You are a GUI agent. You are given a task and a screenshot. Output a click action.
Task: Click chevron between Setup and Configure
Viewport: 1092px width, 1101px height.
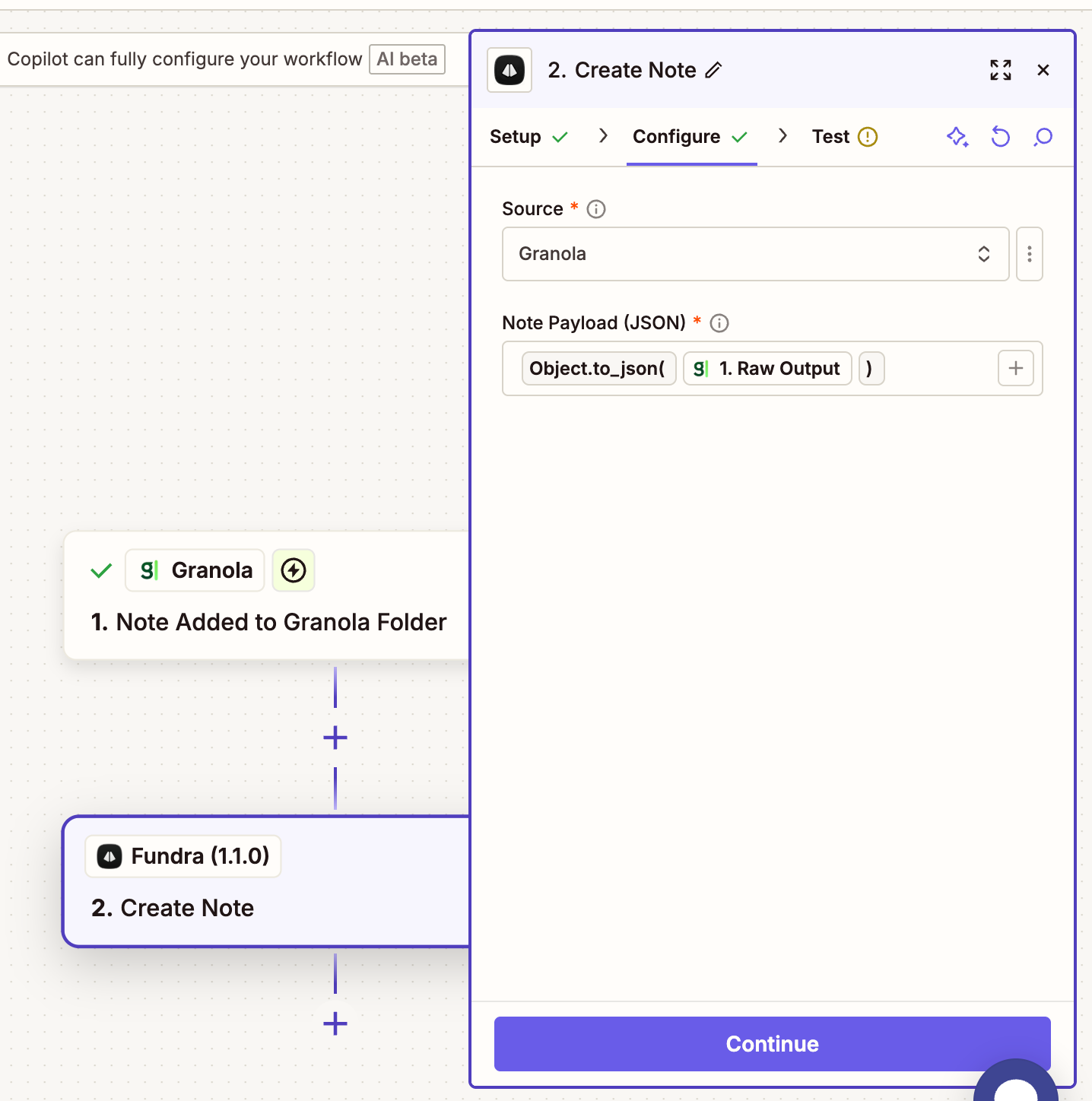603,136
